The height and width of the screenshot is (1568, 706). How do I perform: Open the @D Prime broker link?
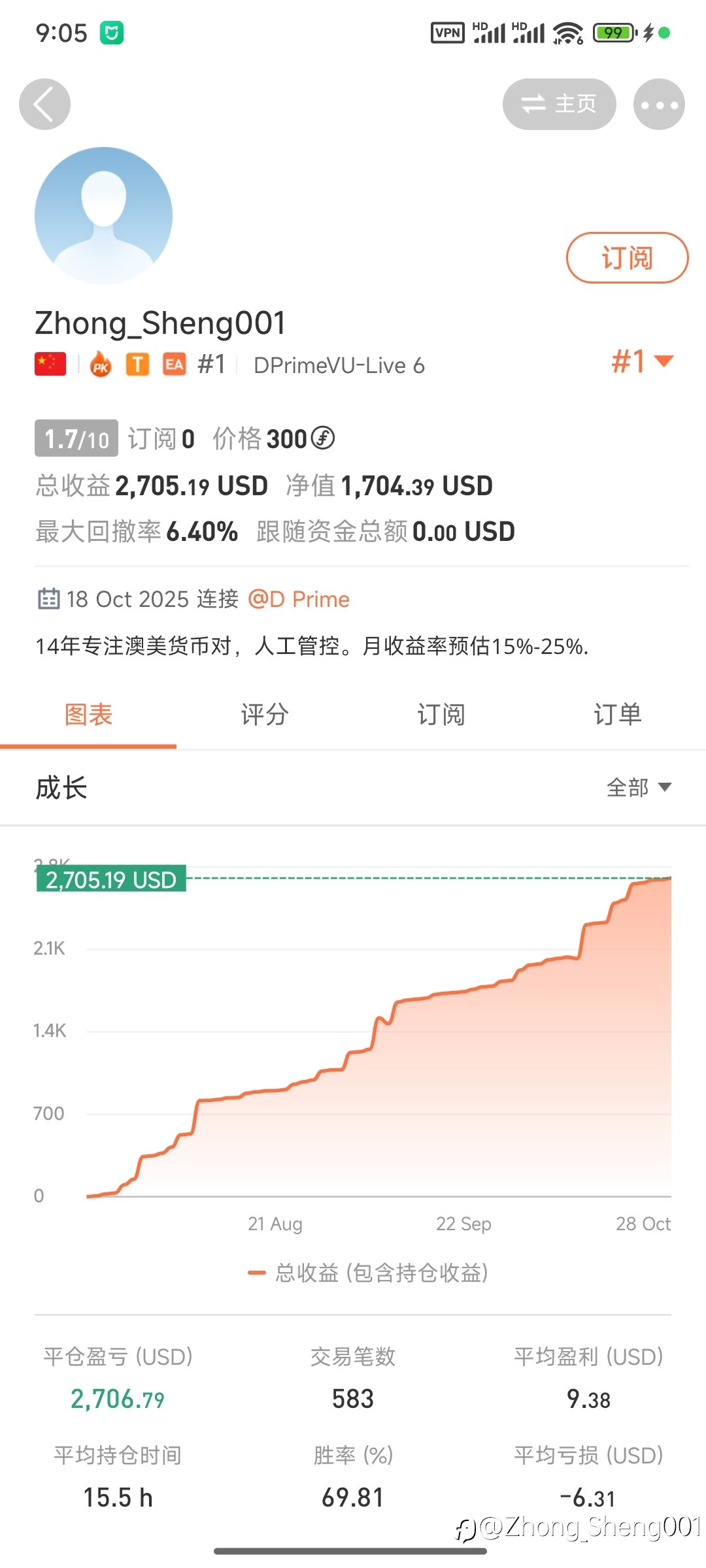[x=299, y=599]
